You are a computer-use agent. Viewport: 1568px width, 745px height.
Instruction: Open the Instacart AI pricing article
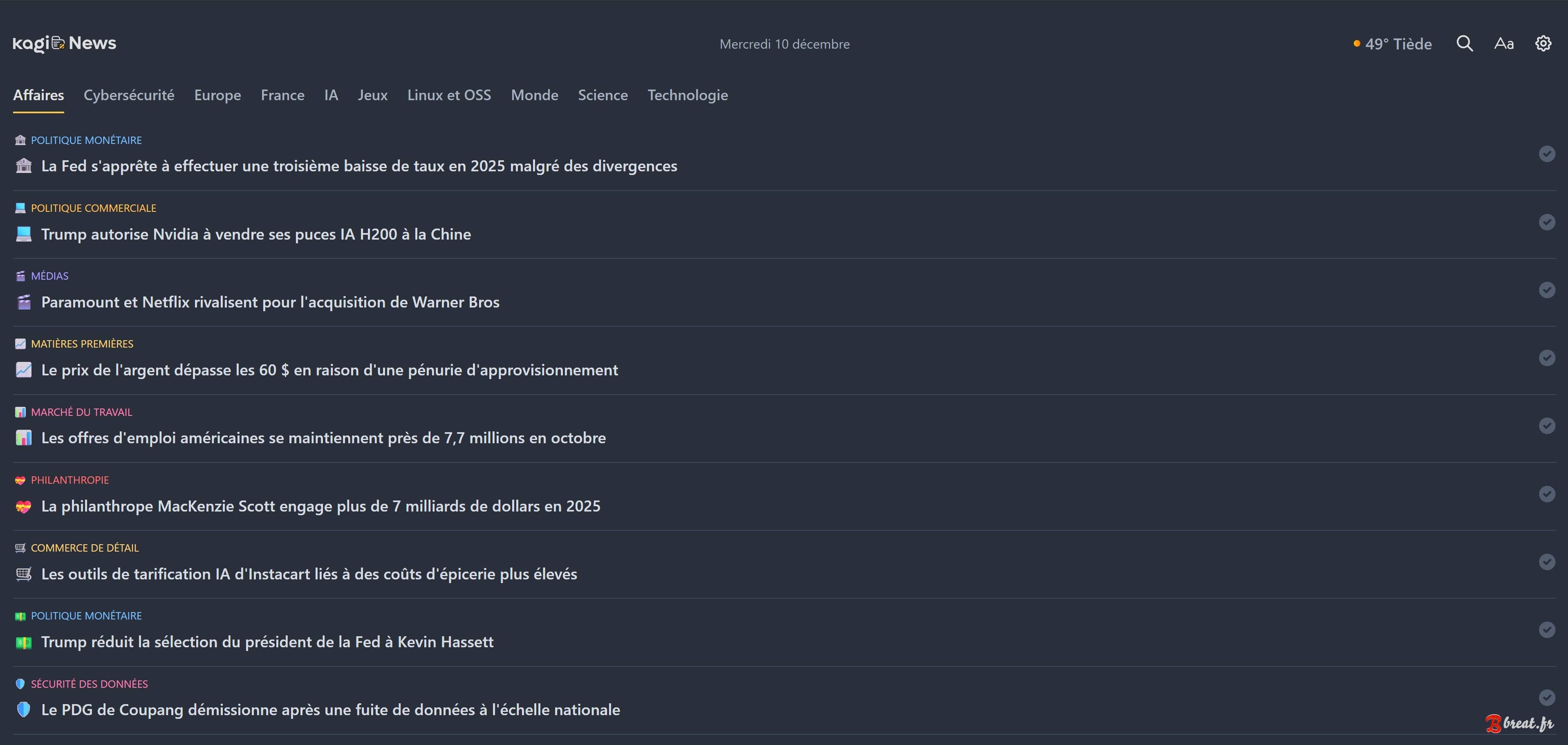(309, 573)
